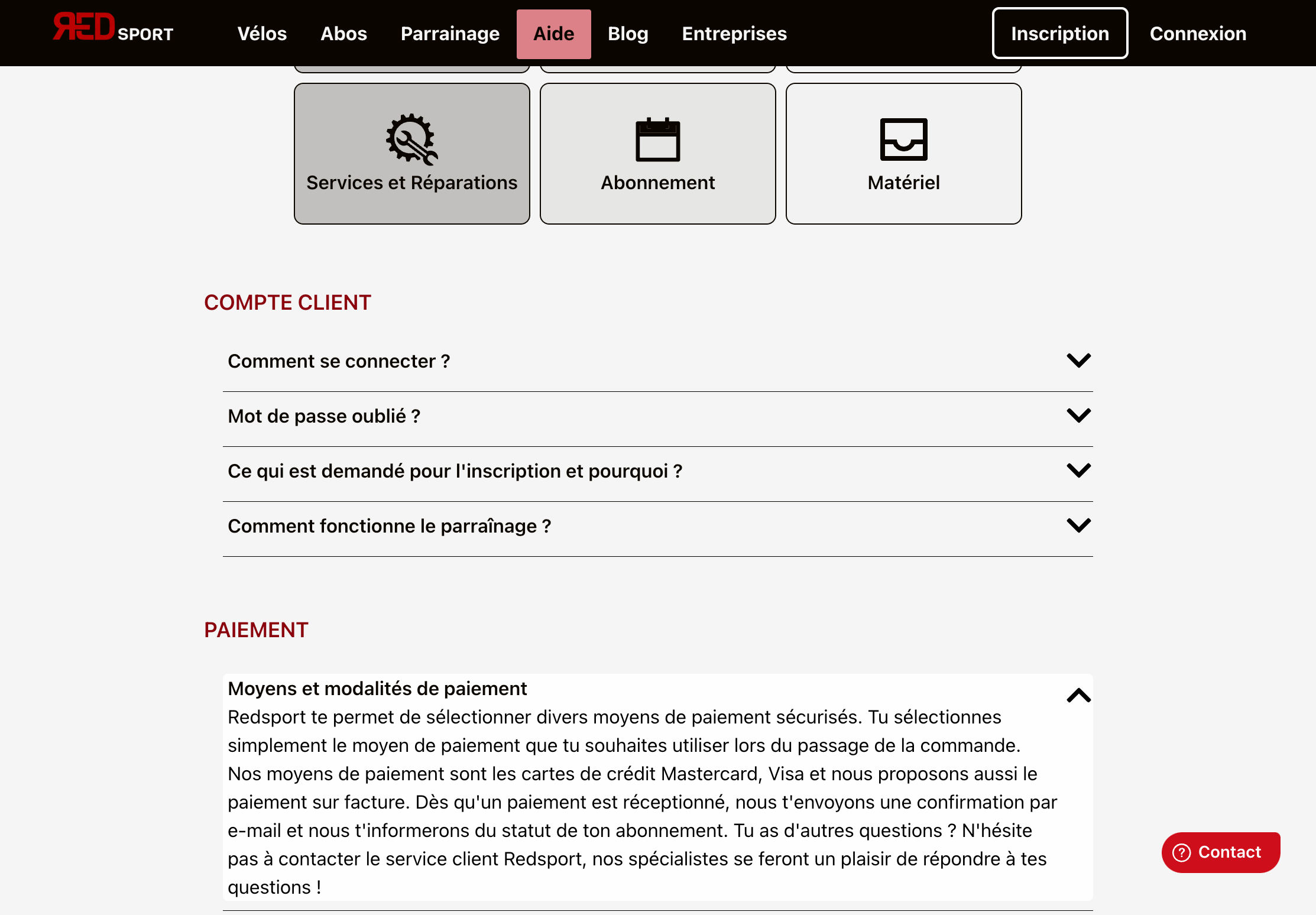Collapse the Moyens et modalités de paiement section
The width and height of the screenshot is (1316, 915).
coord(1079,695)
